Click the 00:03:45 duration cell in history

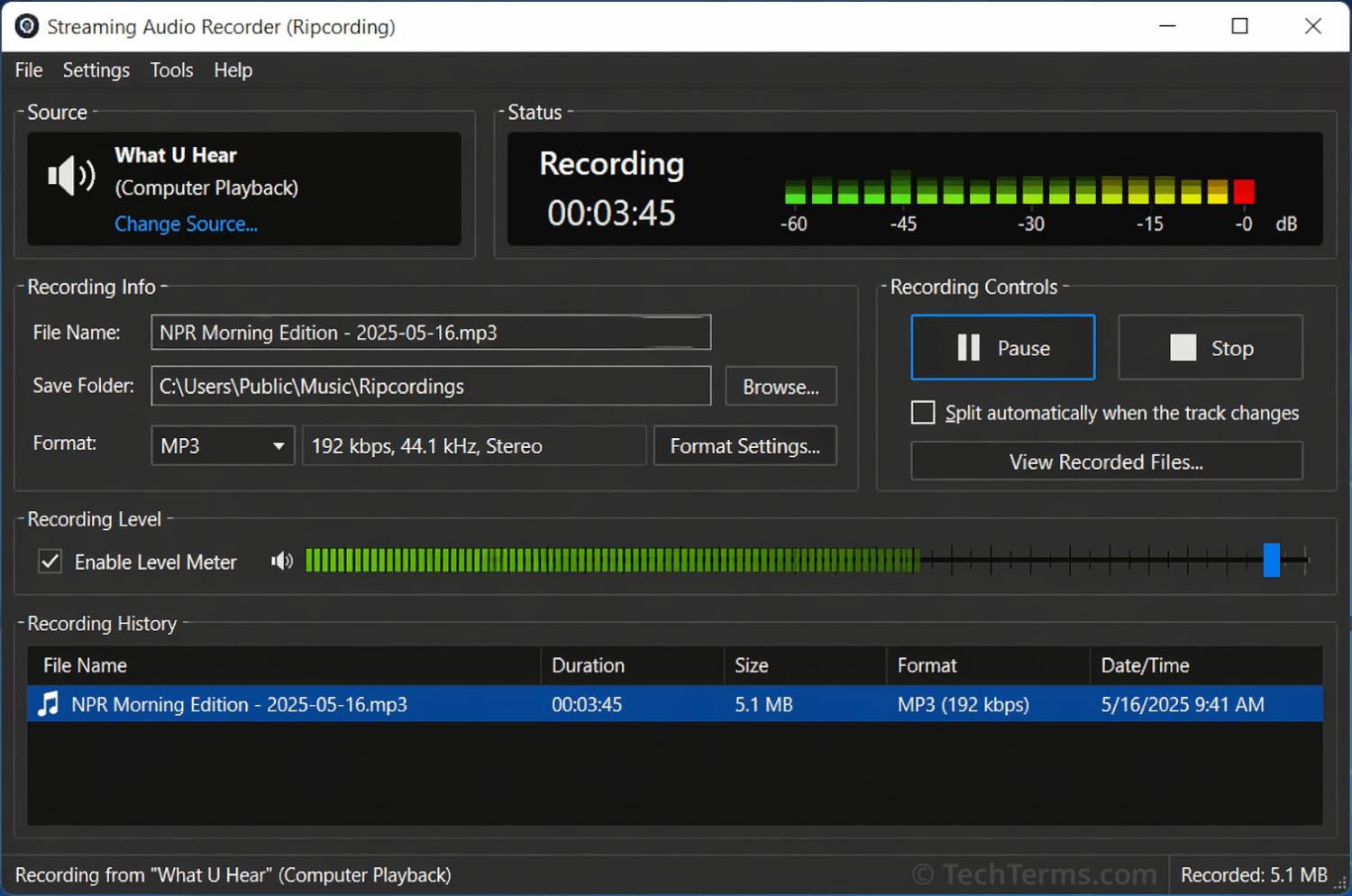(587, 704)
